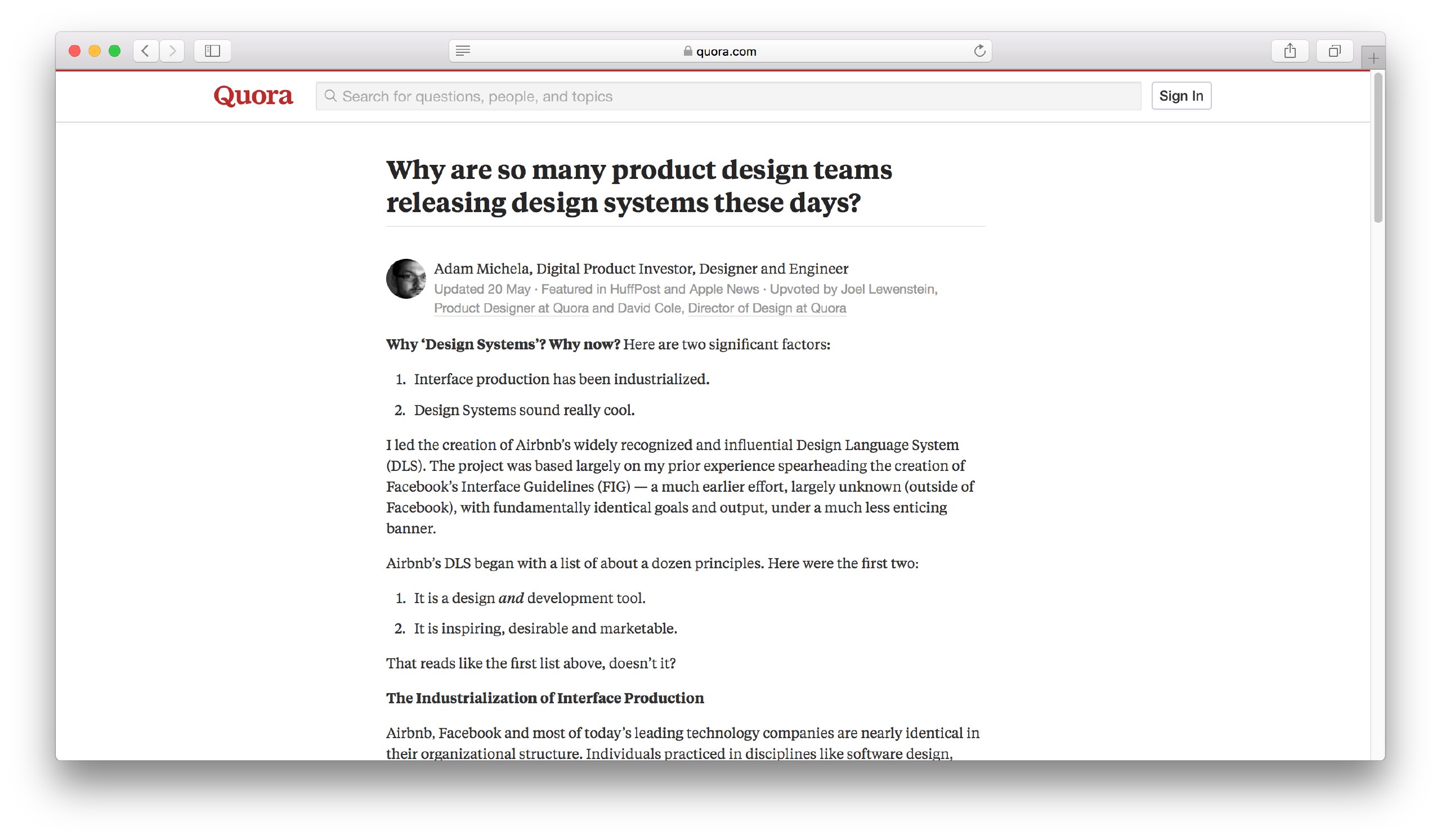Go forward with Safari forward arrow

pos(172,51)
